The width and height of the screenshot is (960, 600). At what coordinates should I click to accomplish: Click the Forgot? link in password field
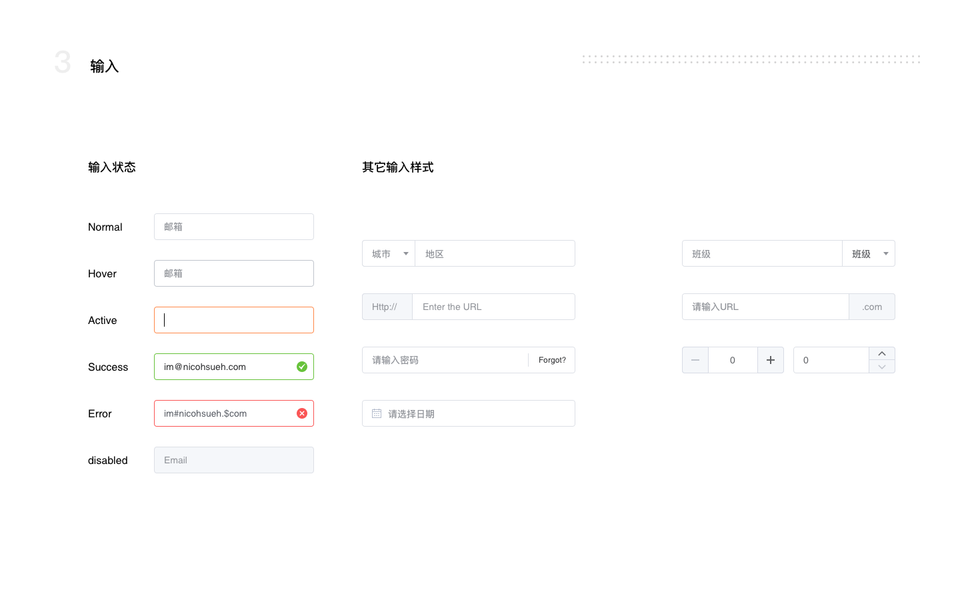[552, 360]
